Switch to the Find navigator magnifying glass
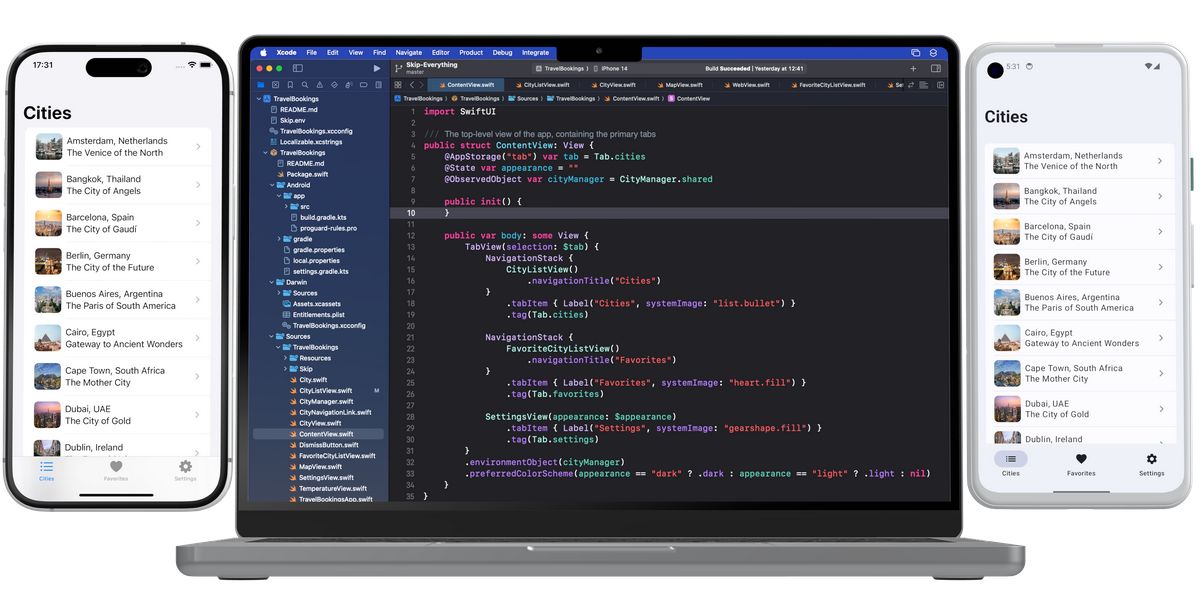The height and width of the screenshot is (610, 1200). coord(305,84)
